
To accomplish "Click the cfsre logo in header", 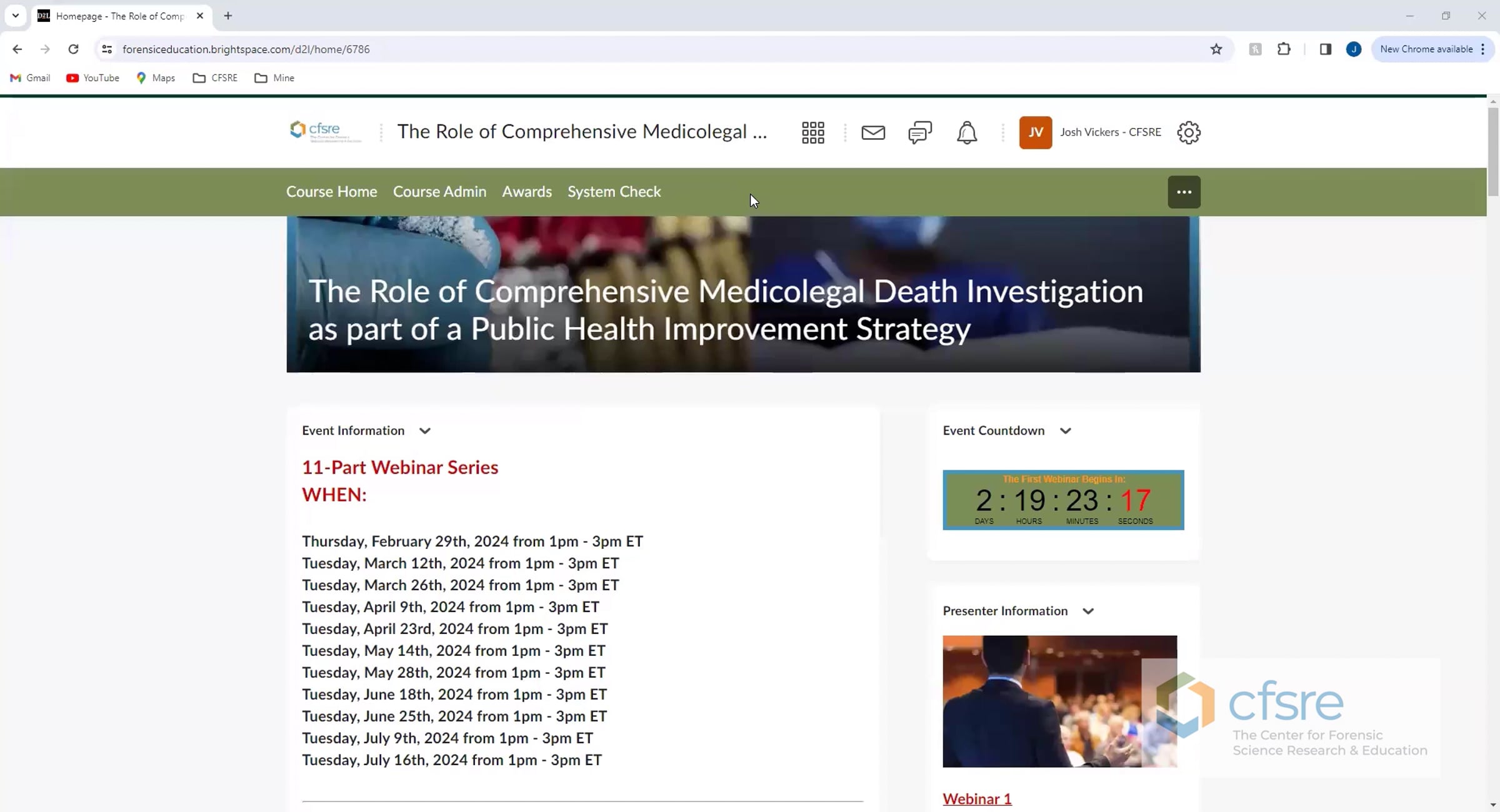I will 324,131.
